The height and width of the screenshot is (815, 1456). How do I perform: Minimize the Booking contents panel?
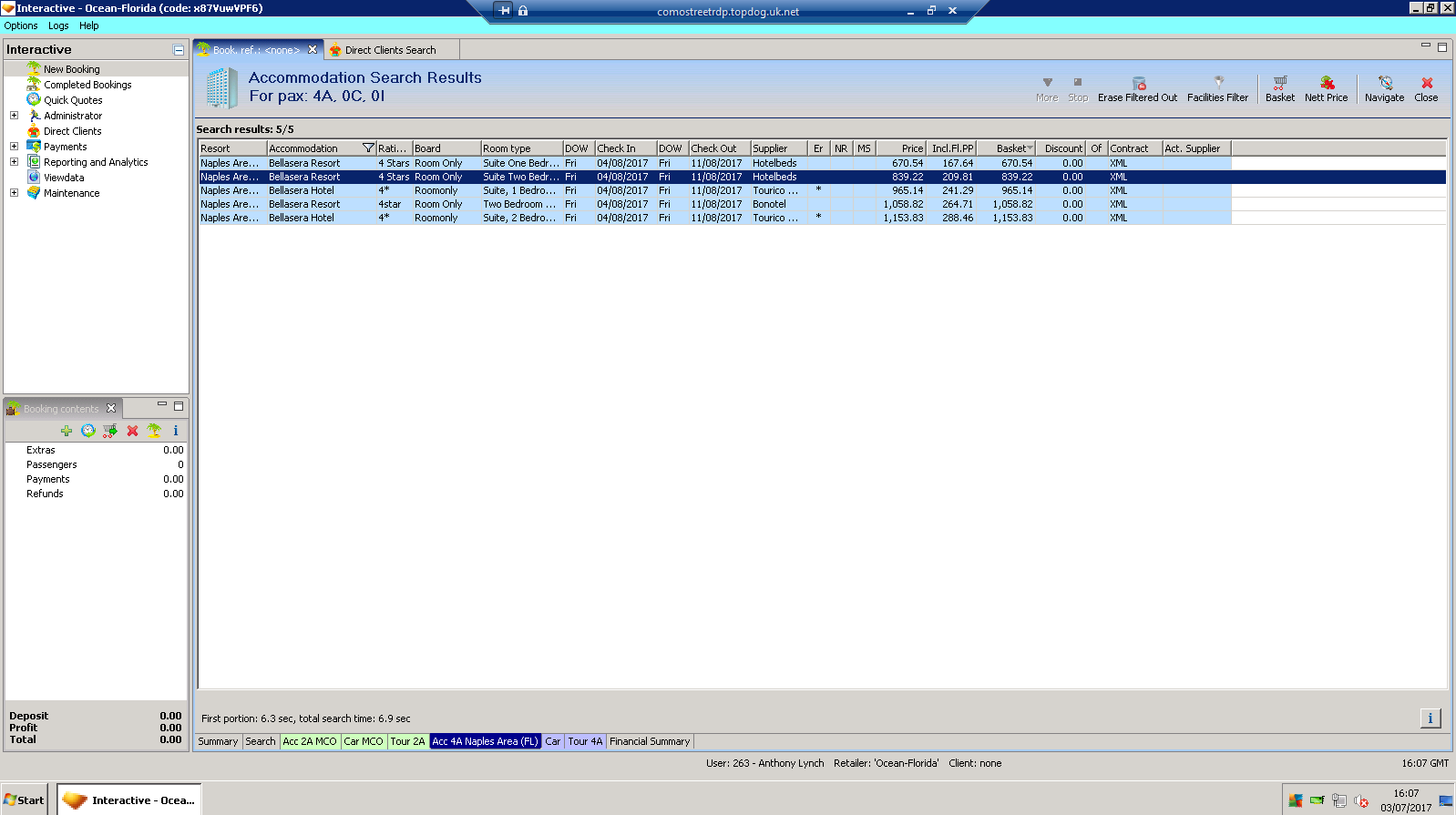(x=162, y=405)
